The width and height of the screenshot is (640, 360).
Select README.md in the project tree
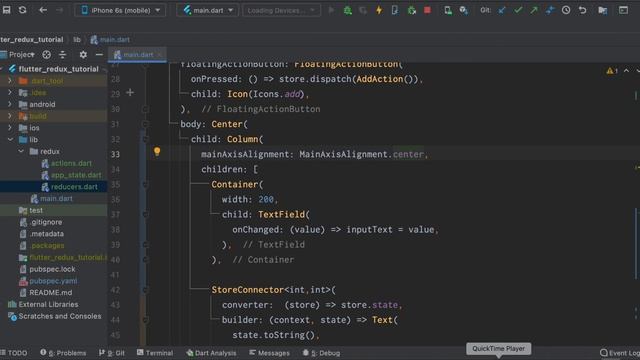click(46, 293)
